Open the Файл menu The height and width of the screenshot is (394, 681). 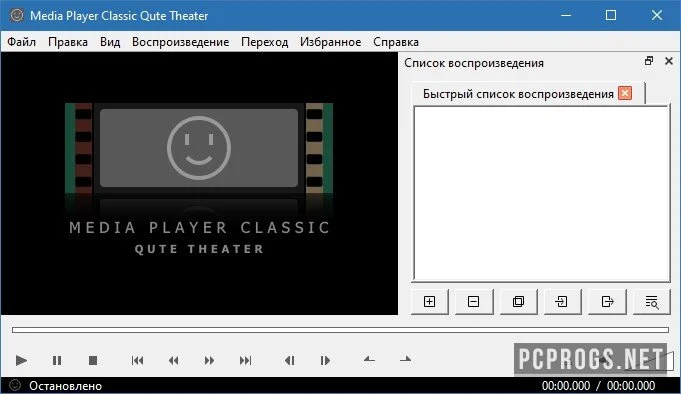[x=22, y=42]
